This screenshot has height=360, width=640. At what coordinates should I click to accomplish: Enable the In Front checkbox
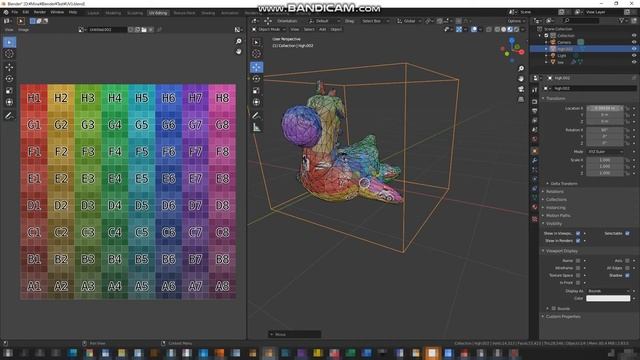[578, 282]
